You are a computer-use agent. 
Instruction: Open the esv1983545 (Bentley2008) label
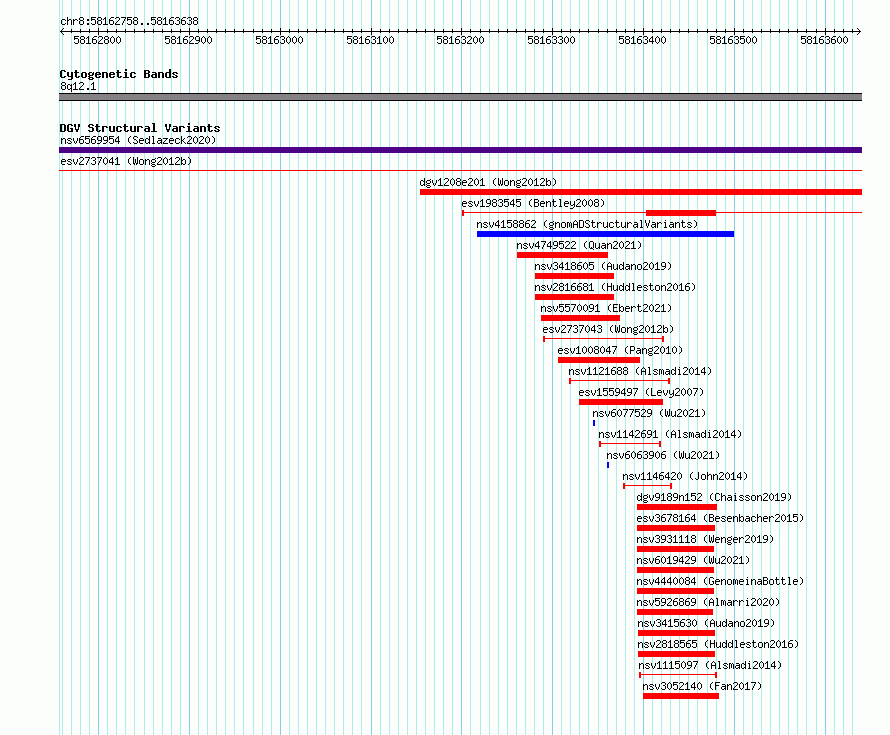click(533, 203)
